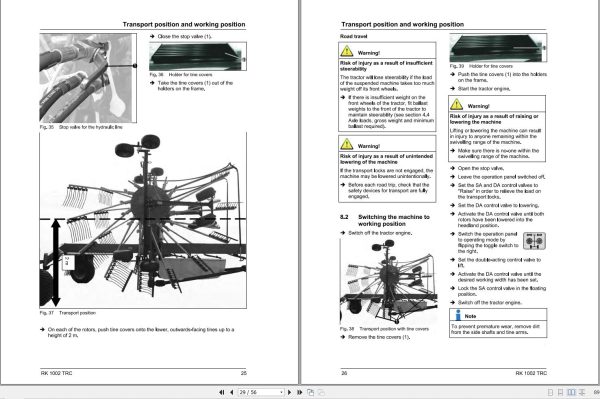The width and height of the screenshot is (600, 399).
Task: Enable two-page continuous scrolling layout
Action: coord(582,392)
